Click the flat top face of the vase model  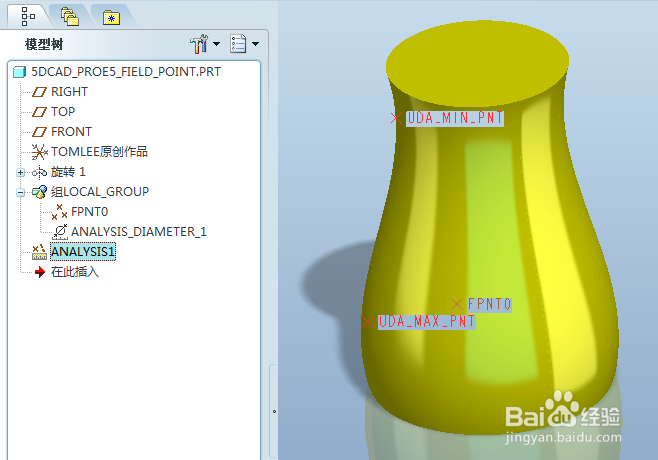(x=477, y=63)
